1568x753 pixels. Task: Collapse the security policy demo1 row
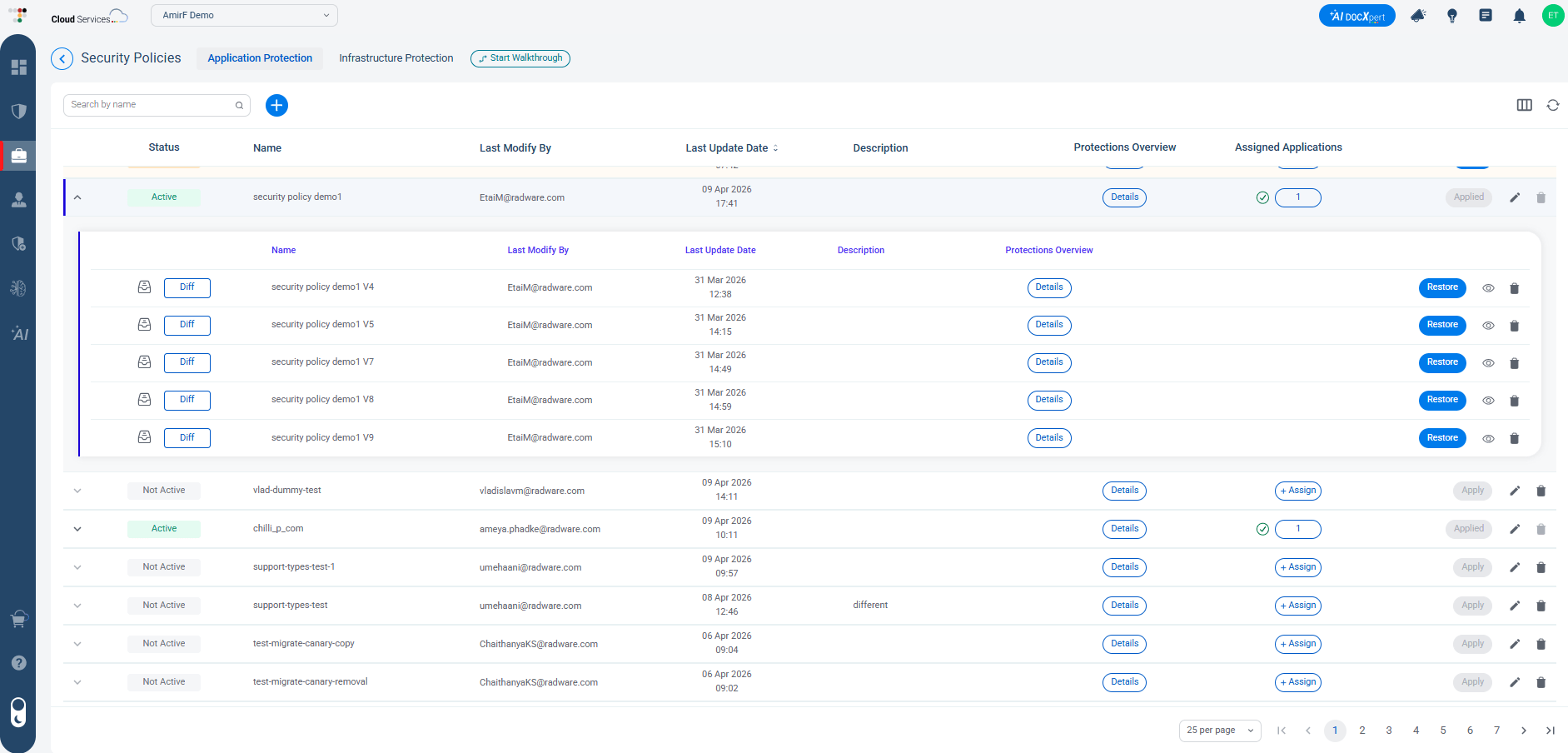[x=77, y=197]
